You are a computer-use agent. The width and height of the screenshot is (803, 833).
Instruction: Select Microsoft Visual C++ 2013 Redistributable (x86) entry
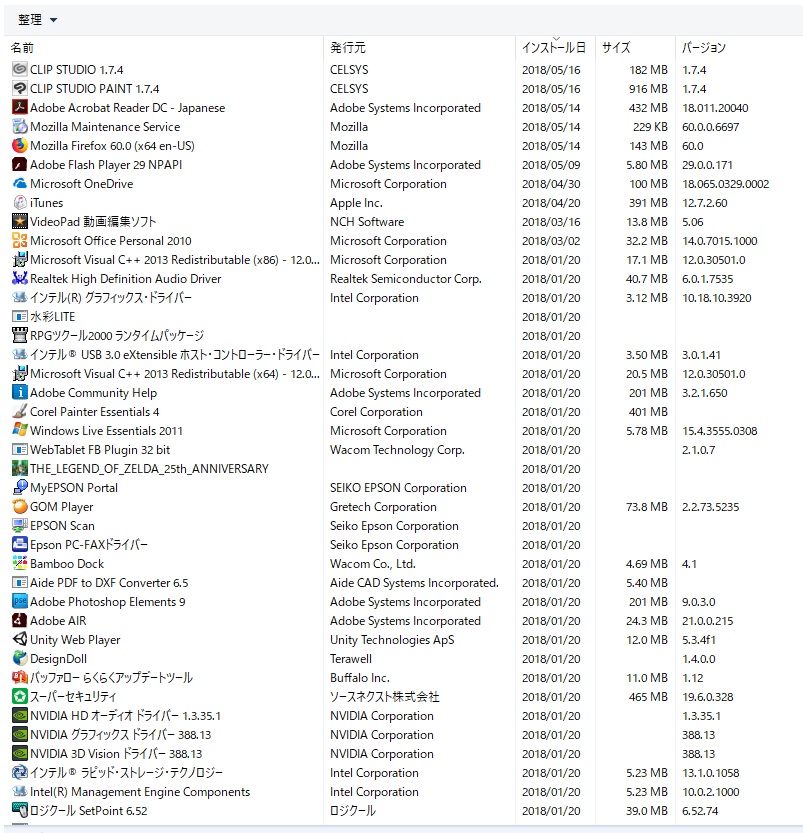coord(175,260)
